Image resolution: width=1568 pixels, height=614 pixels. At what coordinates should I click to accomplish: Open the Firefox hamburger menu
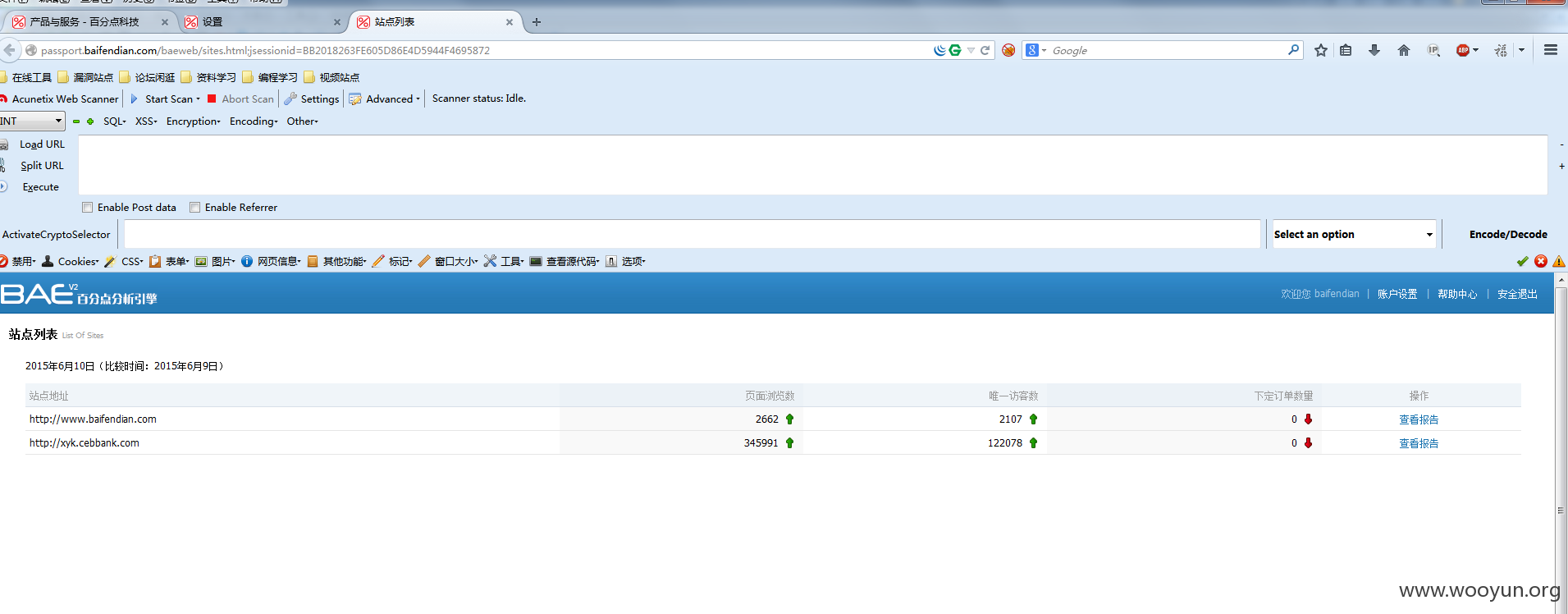tap(1550, 50)
